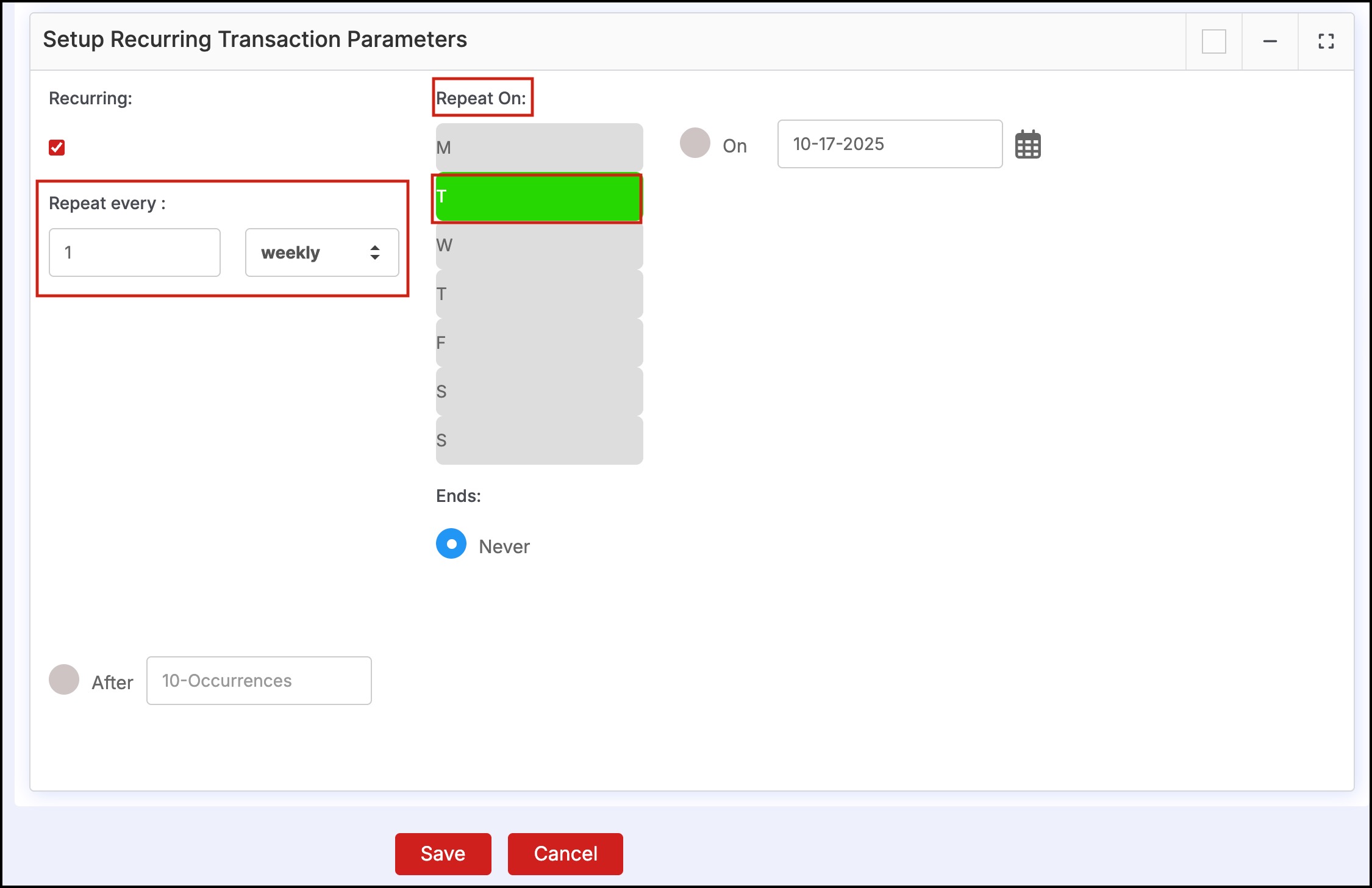Select Friday day button
The height and width of the screenshot is (888, 1372).
pos(539,343)
